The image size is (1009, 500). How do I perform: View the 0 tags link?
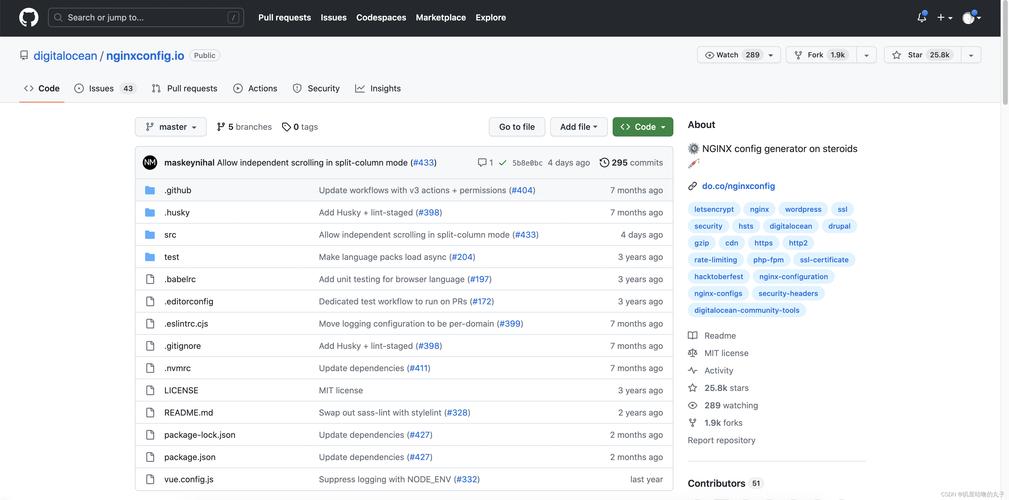tap(300, 127)
